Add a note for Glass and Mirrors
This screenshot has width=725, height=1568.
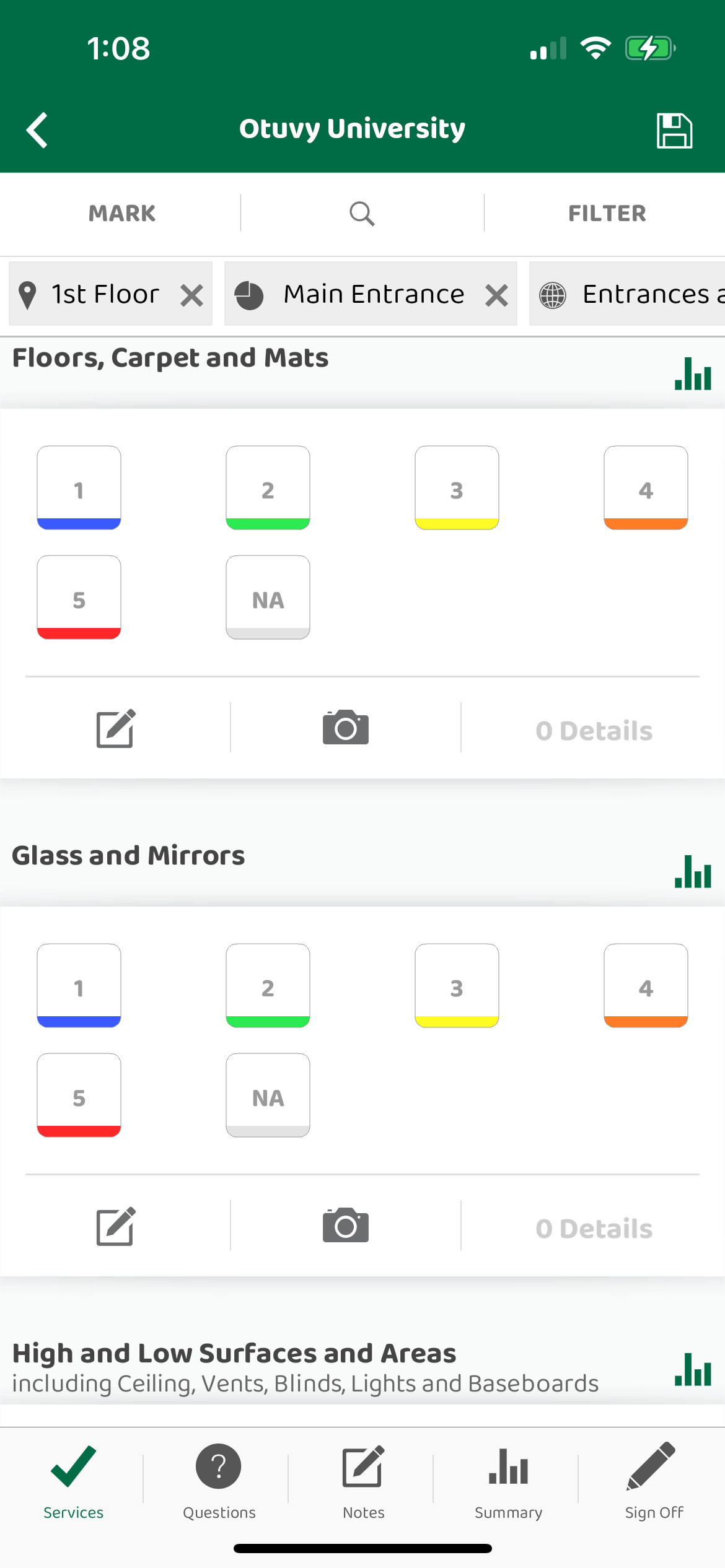tap(116, 1226)
